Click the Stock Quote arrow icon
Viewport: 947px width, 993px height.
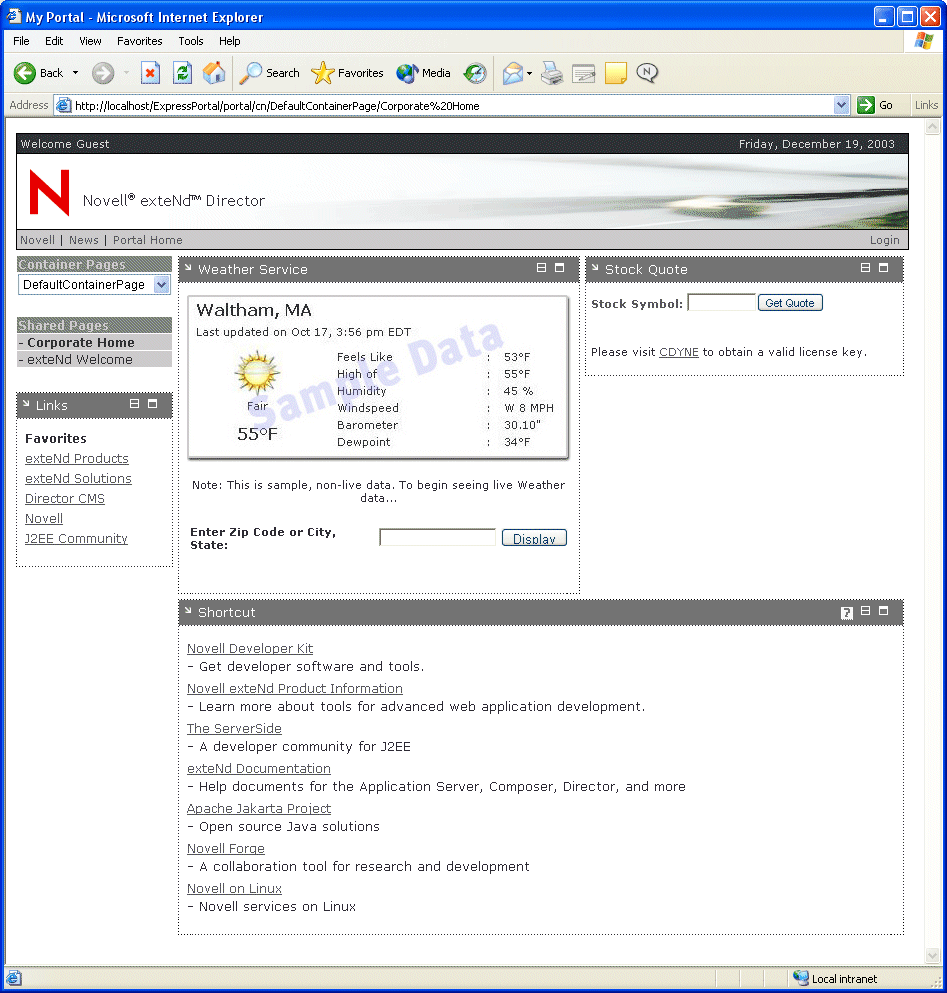click(x=595, y=268)
